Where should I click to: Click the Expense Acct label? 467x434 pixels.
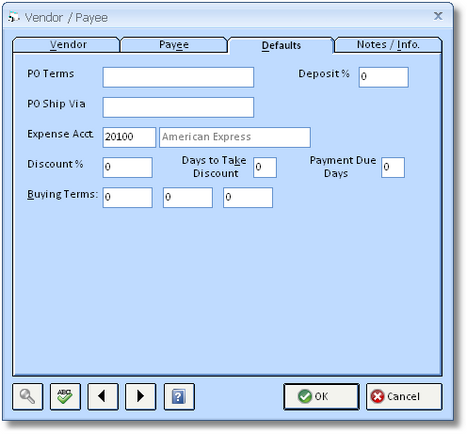(60, 134)
